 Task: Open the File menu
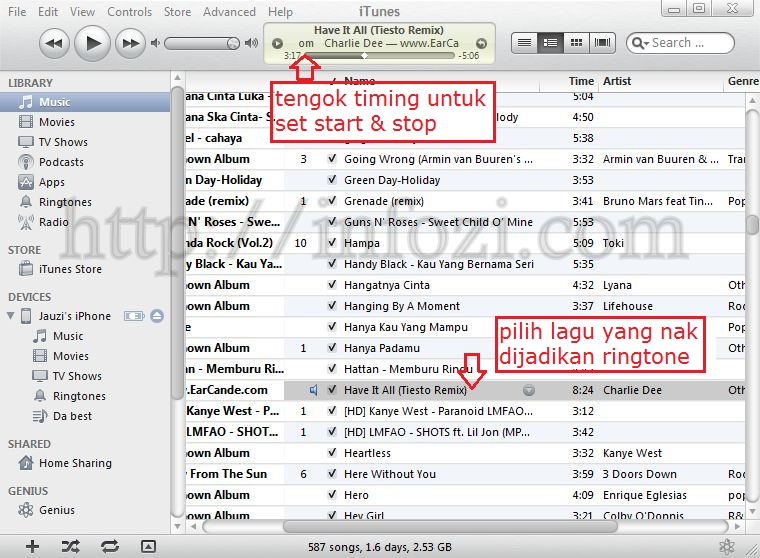click(x=17, y=12)
